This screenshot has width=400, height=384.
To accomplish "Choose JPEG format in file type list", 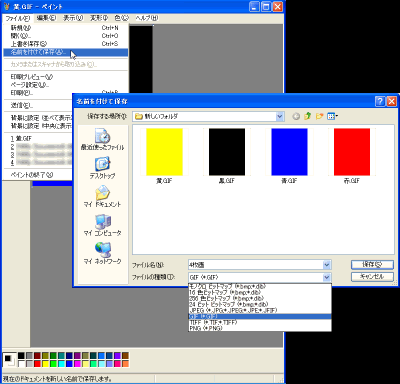I will pos(260,310).
